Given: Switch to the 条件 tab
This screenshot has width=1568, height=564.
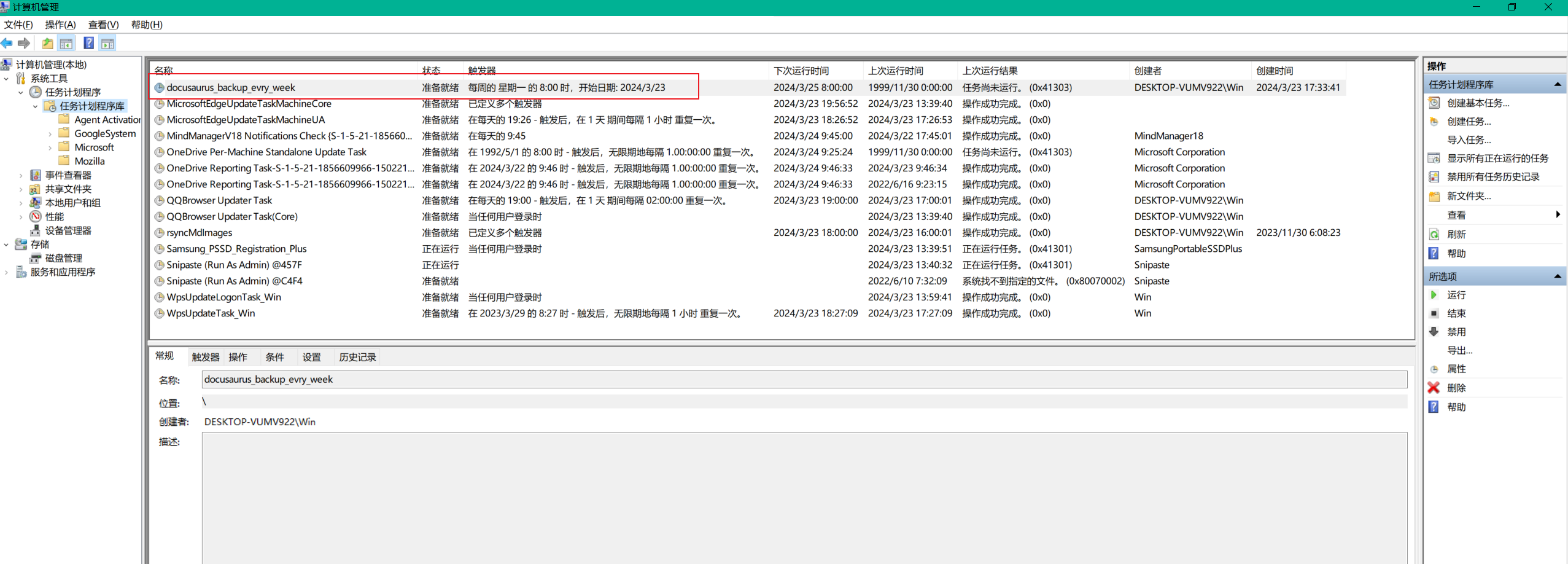Looking at the screenshot, I should coord(275,357).
